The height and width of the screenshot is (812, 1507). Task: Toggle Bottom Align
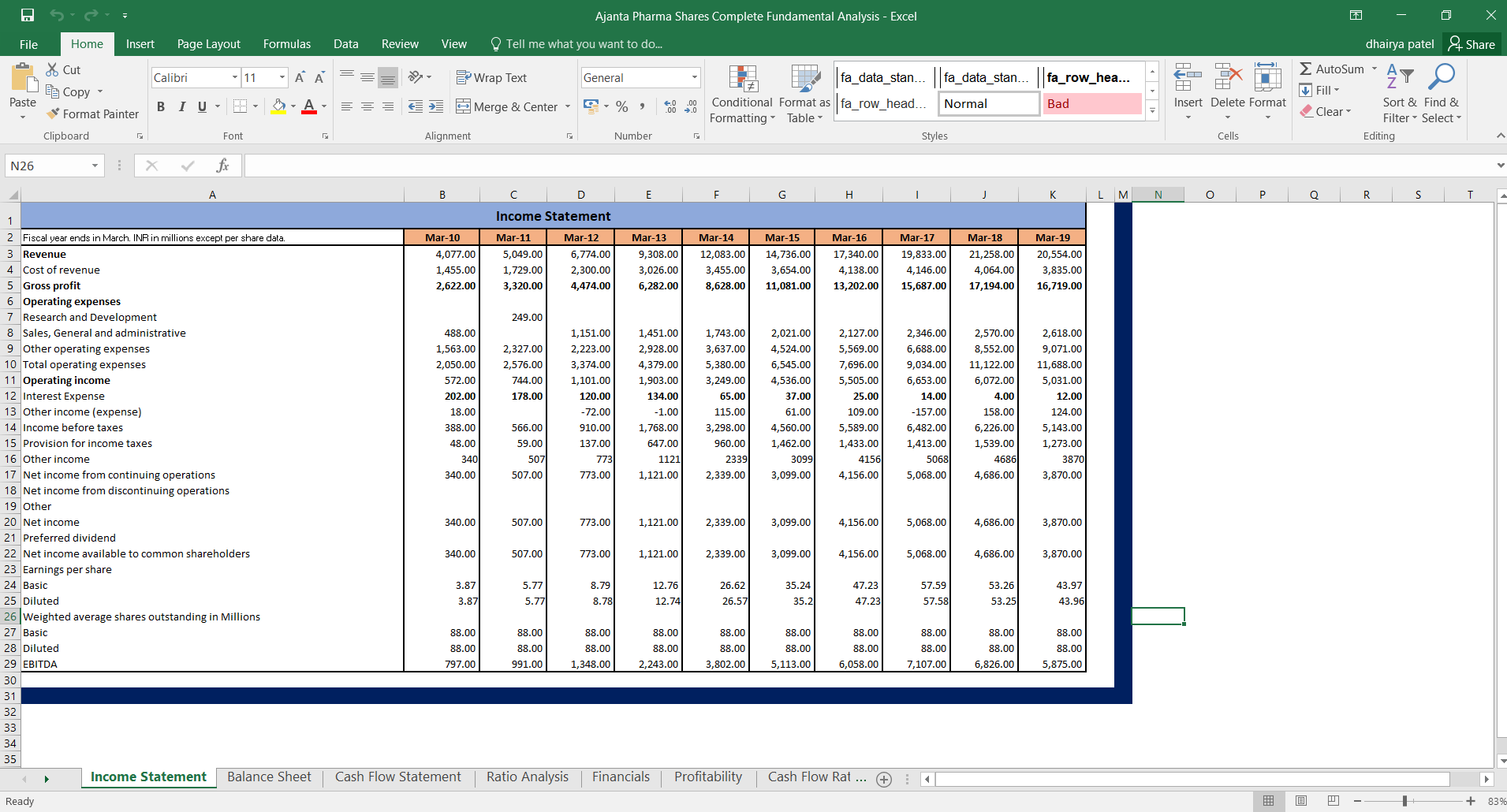[x=387, y=77]
